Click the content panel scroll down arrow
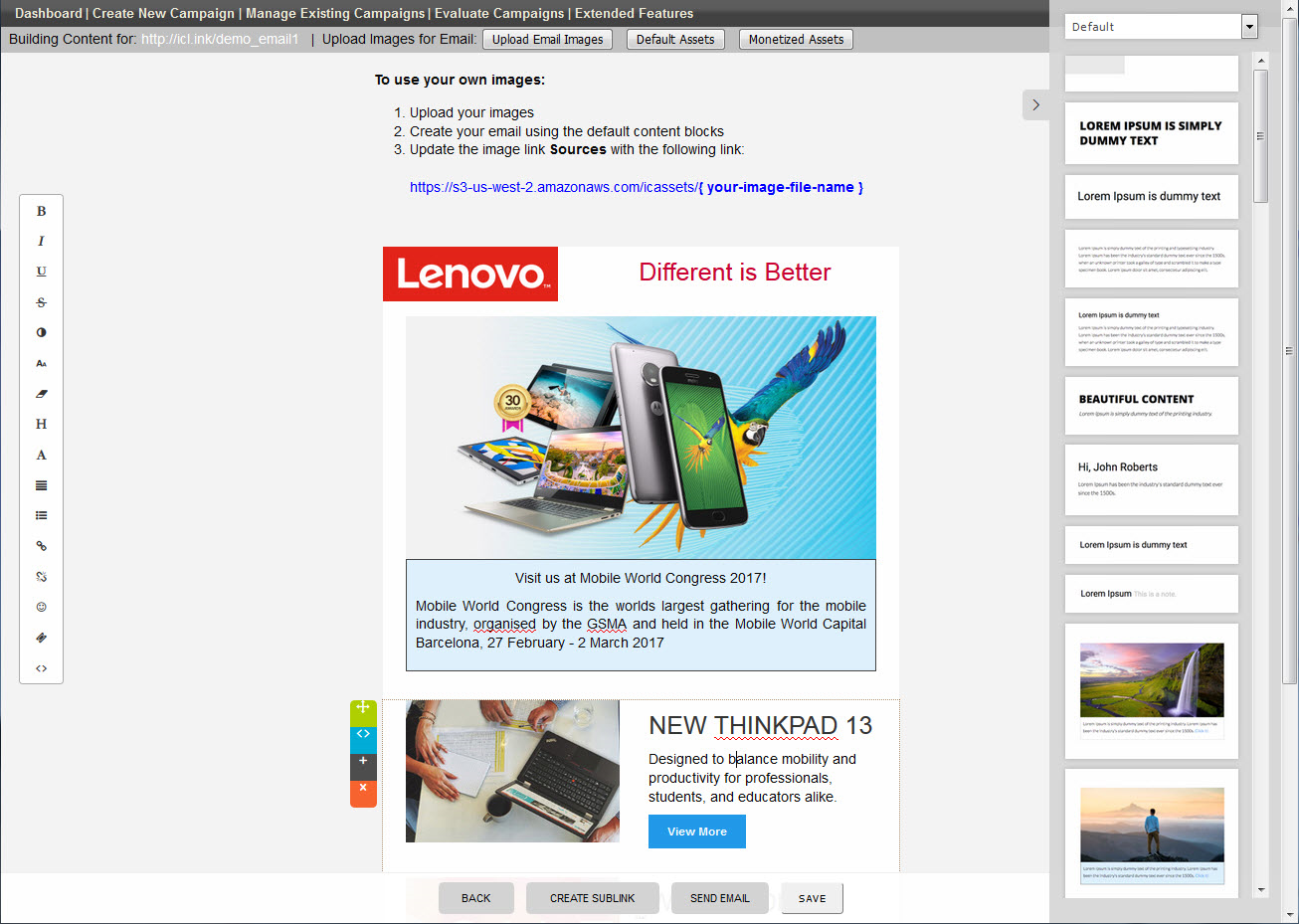1299x924 pixels. [x=1261, y=890]
